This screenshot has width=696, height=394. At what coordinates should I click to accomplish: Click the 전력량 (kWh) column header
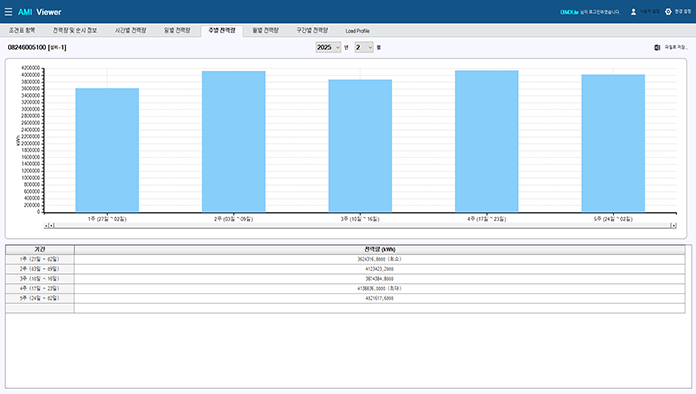pos(380,249)
